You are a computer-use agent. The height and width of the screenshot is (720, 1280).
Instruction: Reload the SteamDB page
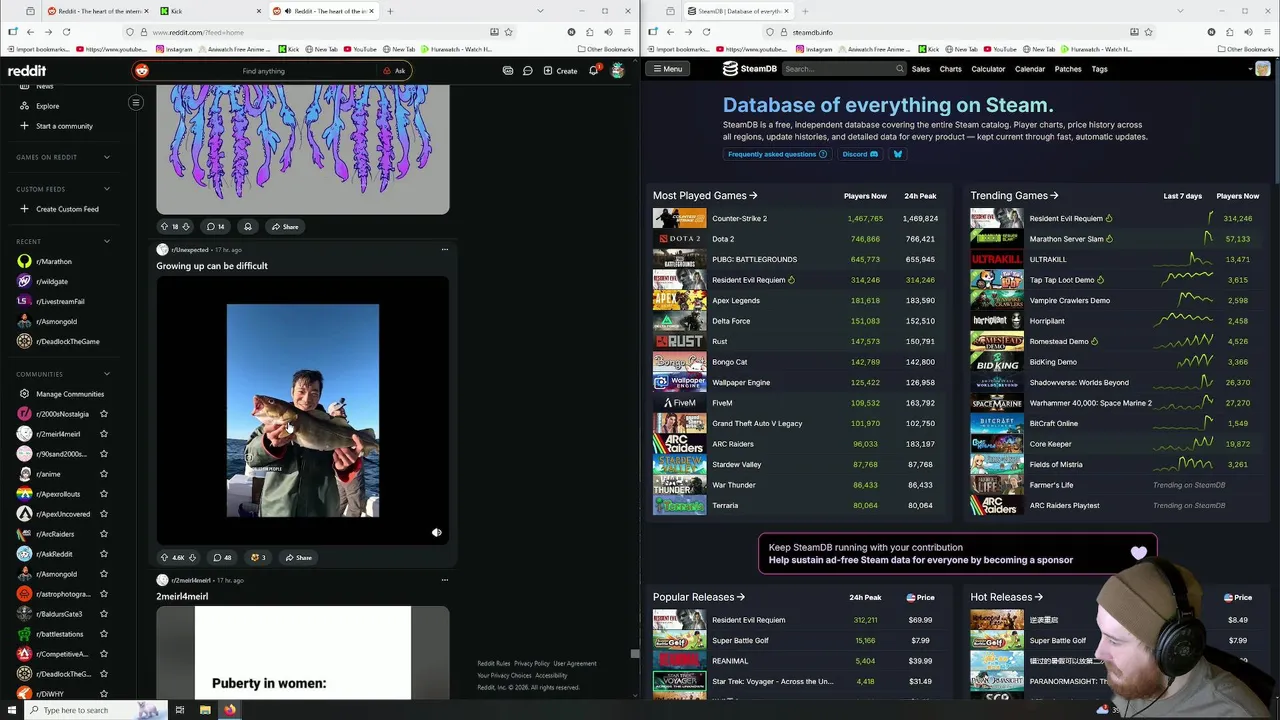coord(706,32)
